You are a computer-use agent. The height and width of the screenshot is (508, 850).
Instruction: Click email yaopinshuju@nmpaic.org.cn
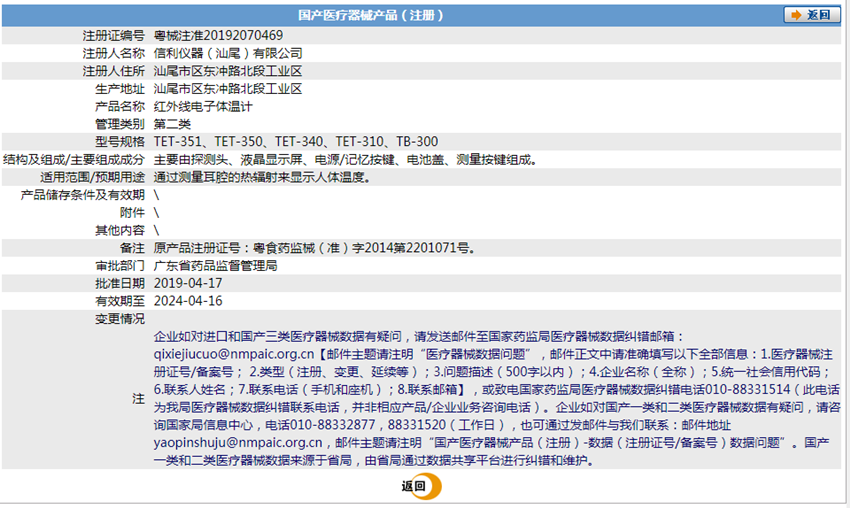pyautogui.click(x=238, y=443)
